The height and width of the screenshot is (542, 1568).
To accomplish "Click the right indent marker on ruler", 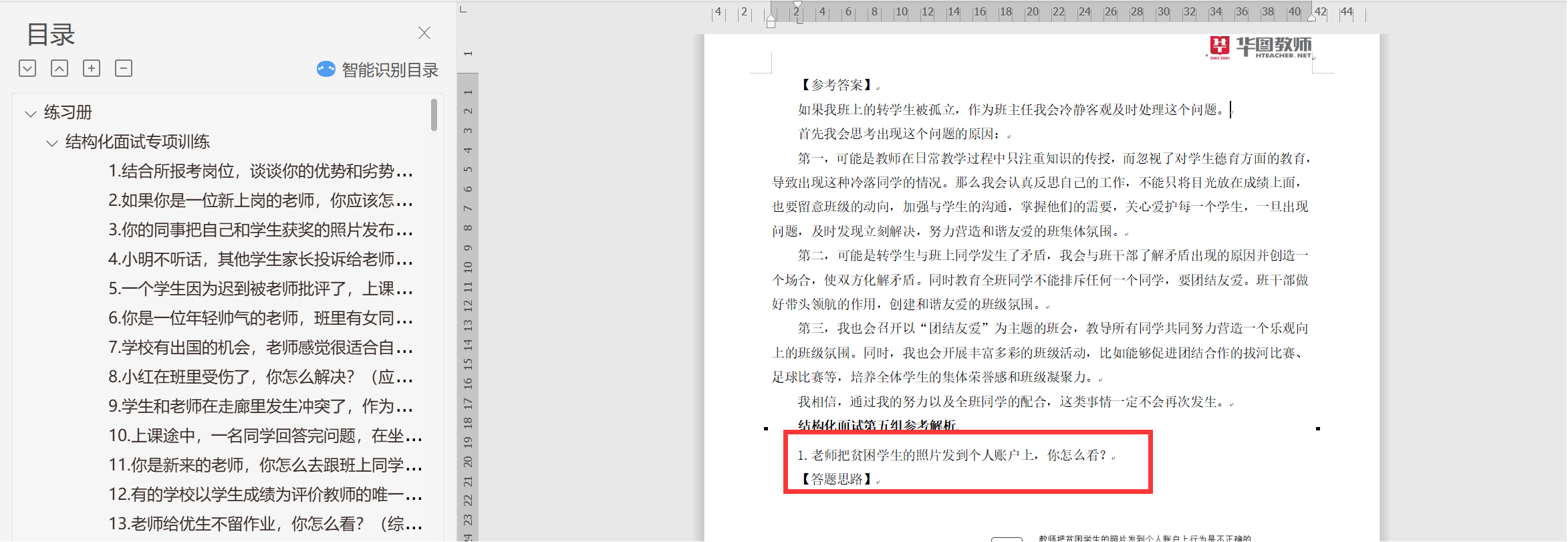I will [1312, 17].
